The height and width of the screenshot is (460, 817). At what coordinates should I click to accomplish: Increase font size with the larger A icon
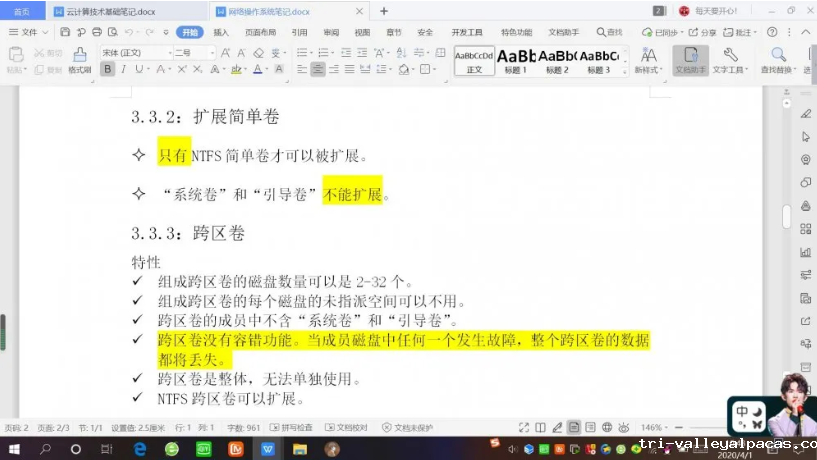[x=226, y=53]
